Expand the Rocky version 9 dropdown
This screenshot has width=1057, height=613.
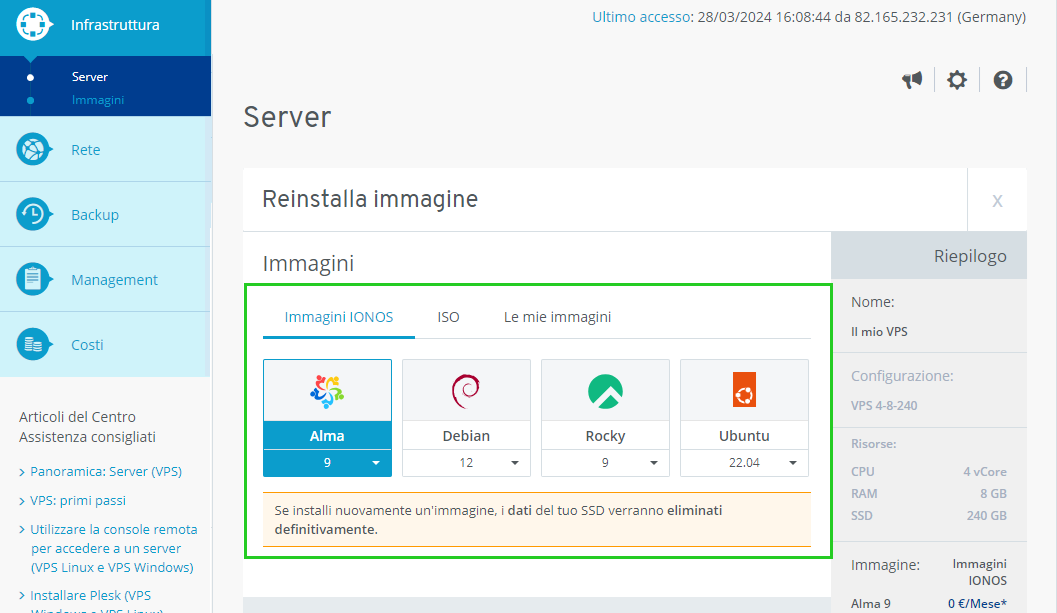[605, 463]
